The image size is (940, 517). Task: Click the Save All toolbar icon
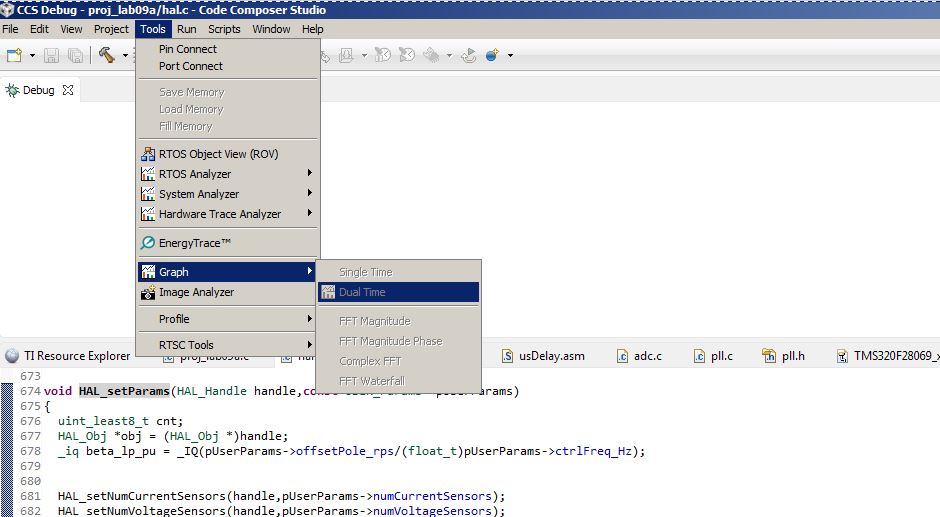75,56
